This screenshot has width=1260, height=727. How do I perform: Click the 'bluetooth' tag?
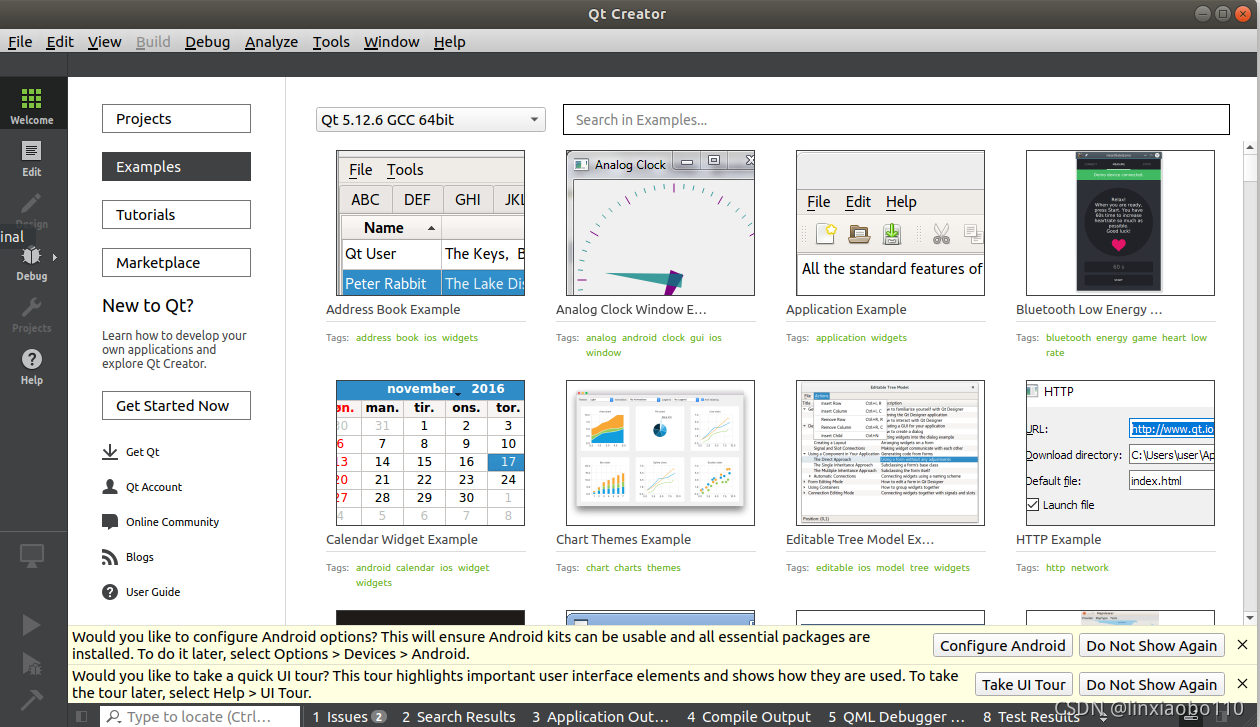[1068, 338]
